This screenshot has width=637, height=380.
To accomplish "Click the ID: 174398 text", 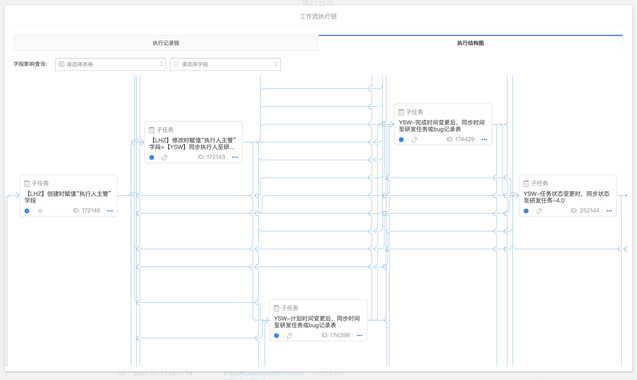I will [x=336, y=335].
